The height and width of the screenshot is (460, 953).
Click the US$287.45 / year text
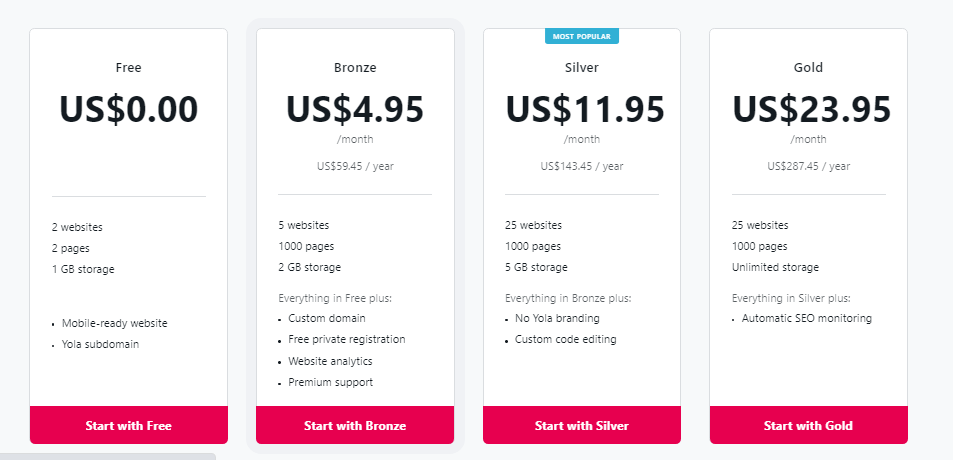[808, 166]
